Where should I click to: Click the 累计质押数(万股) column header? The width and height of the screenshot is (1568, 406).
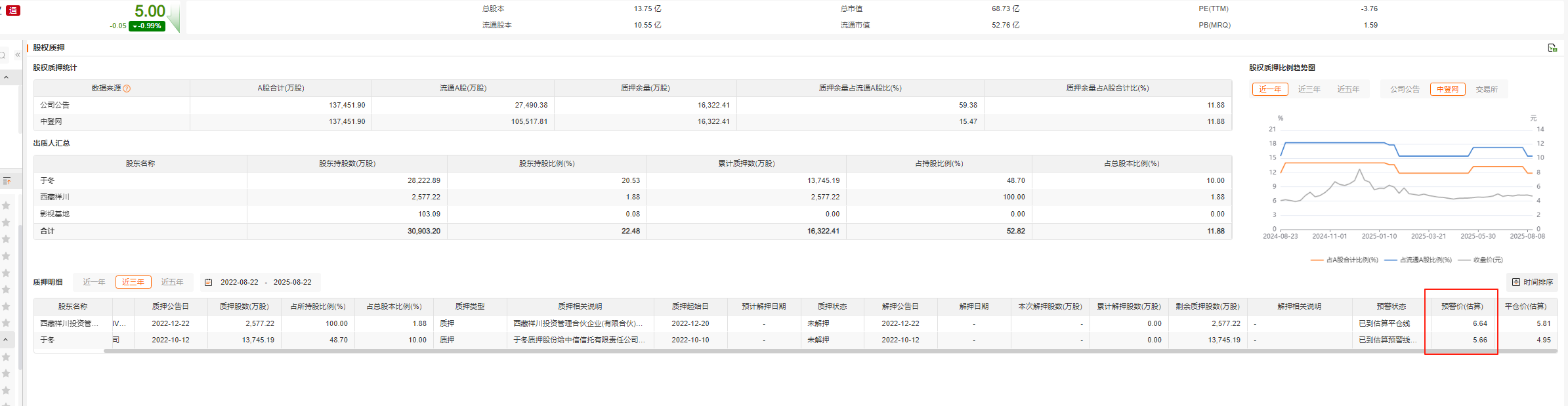(746, 163)
